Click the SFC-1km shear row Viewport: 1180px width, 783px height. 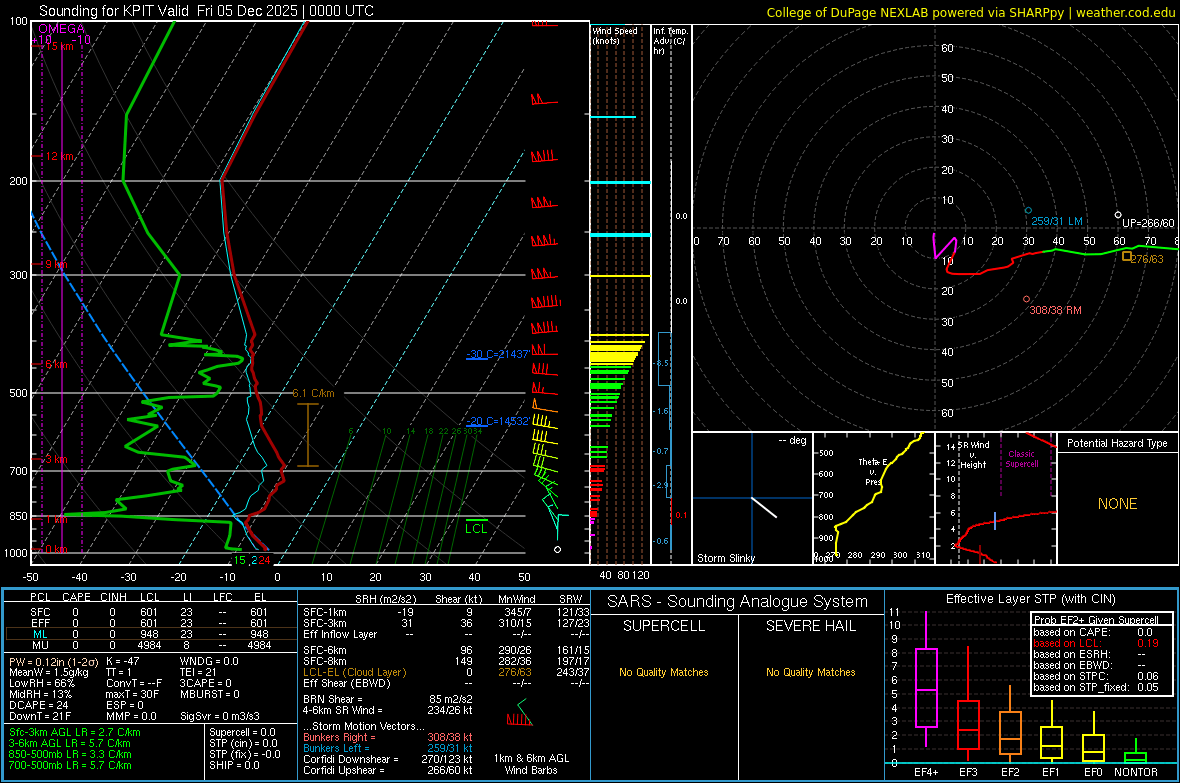coord(446,612)
